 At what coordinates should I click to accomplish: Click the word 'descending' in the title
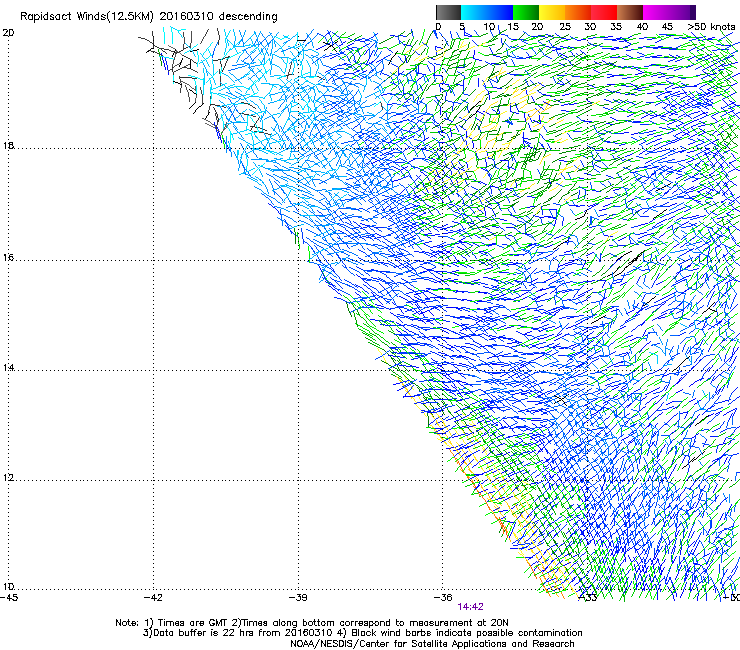pos(248,17)
